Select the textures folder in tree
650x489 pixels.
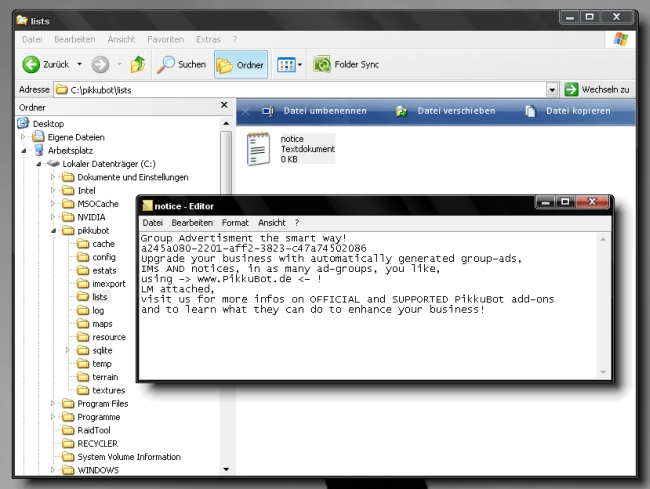pos(108,390)
